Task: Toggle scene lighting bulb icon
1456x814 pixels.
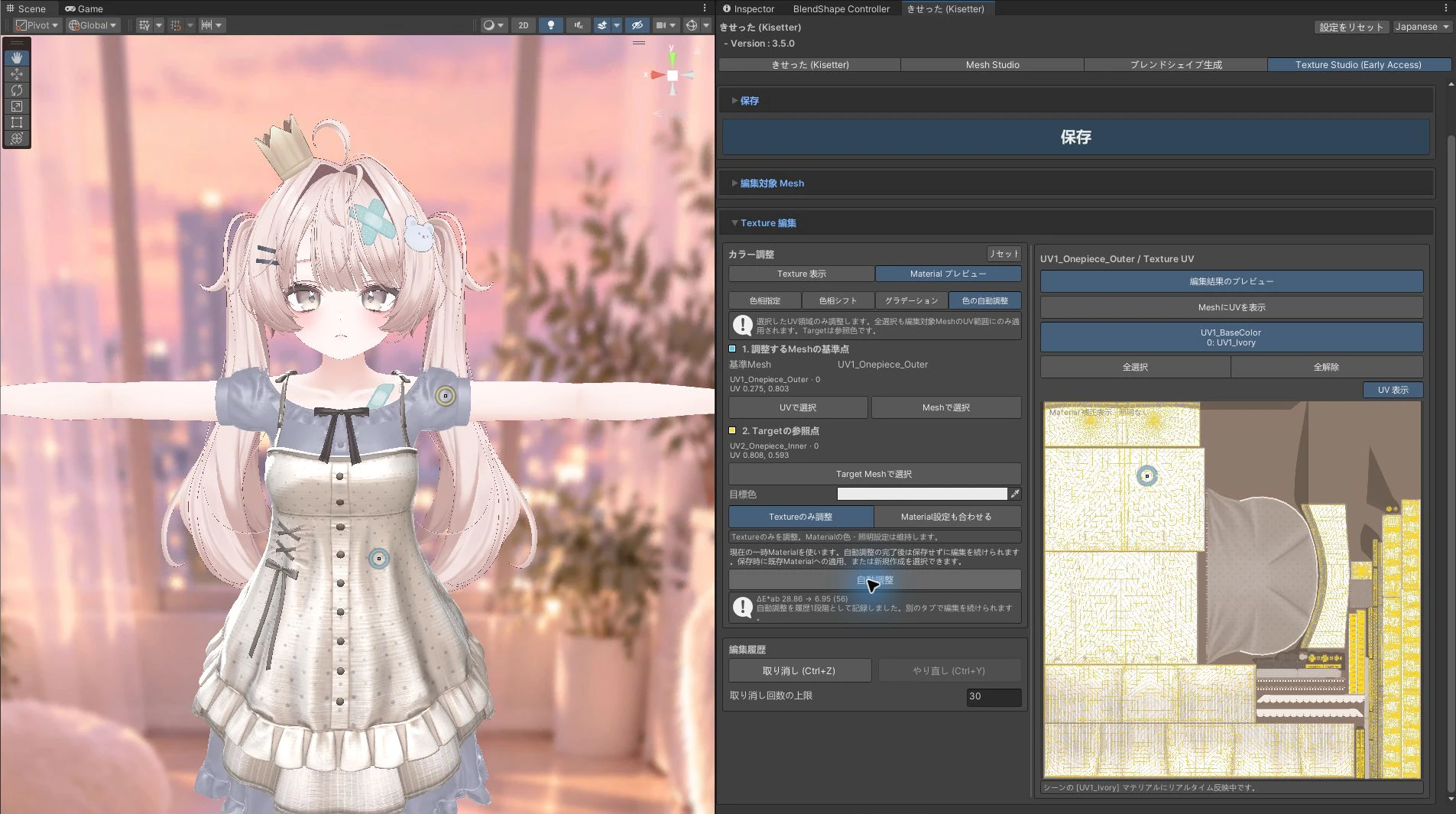Action: (551, 25)
